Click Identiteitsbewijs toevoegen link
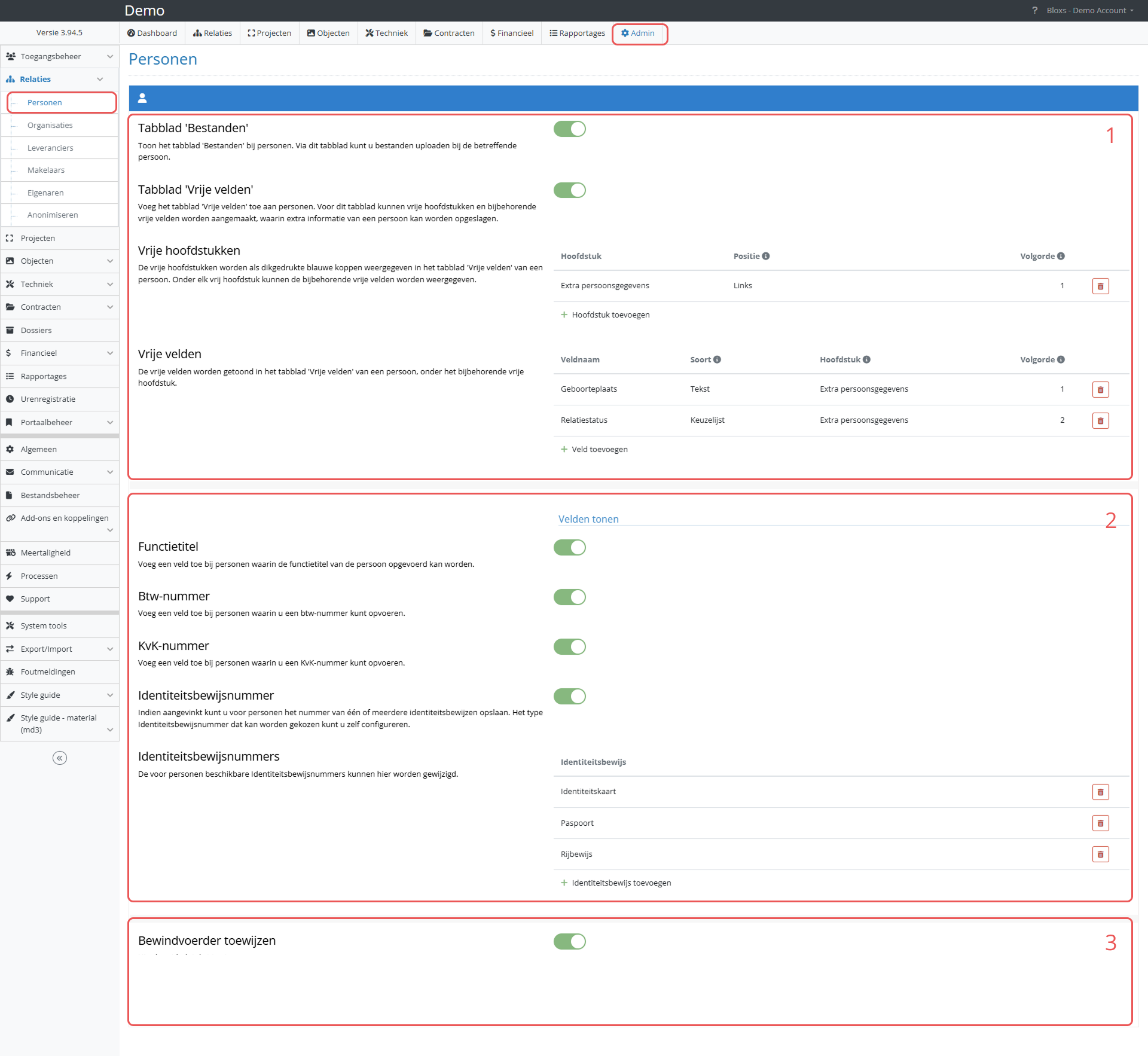1148x1056 pixels. [621, 883]
